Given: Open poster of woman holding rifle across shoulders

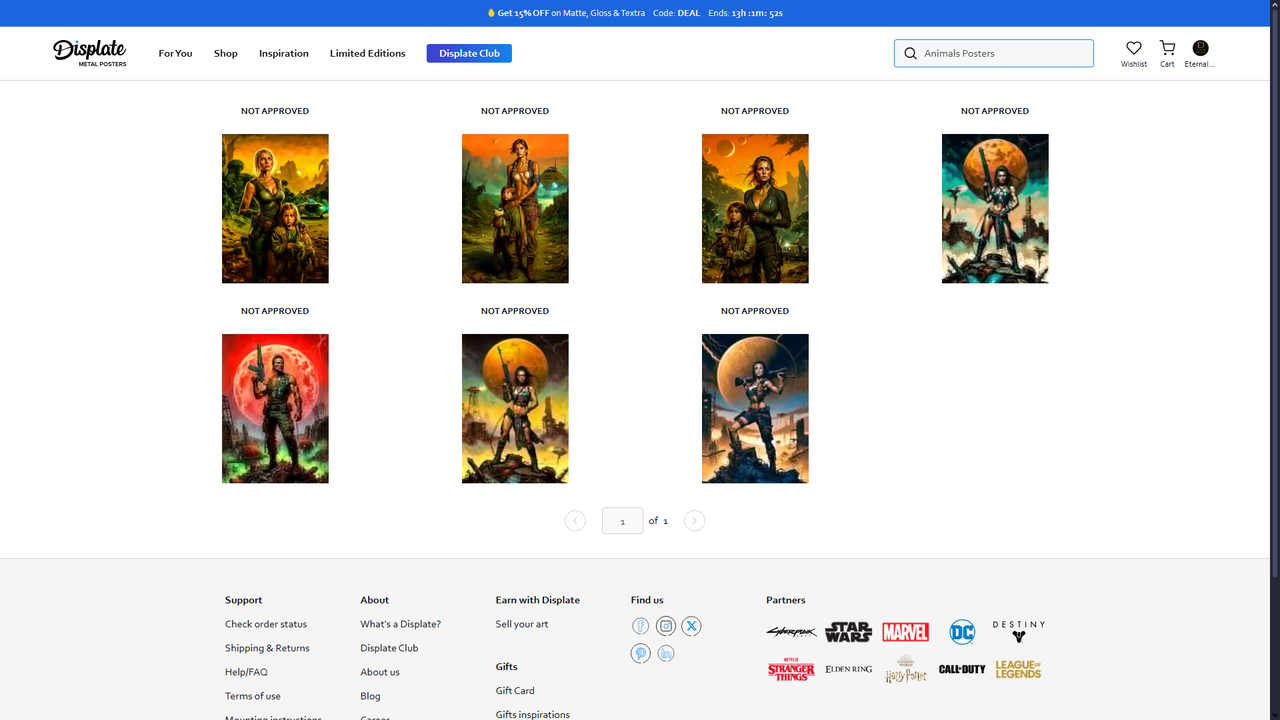Looking at the screenshot, I should tap(755, 408).
